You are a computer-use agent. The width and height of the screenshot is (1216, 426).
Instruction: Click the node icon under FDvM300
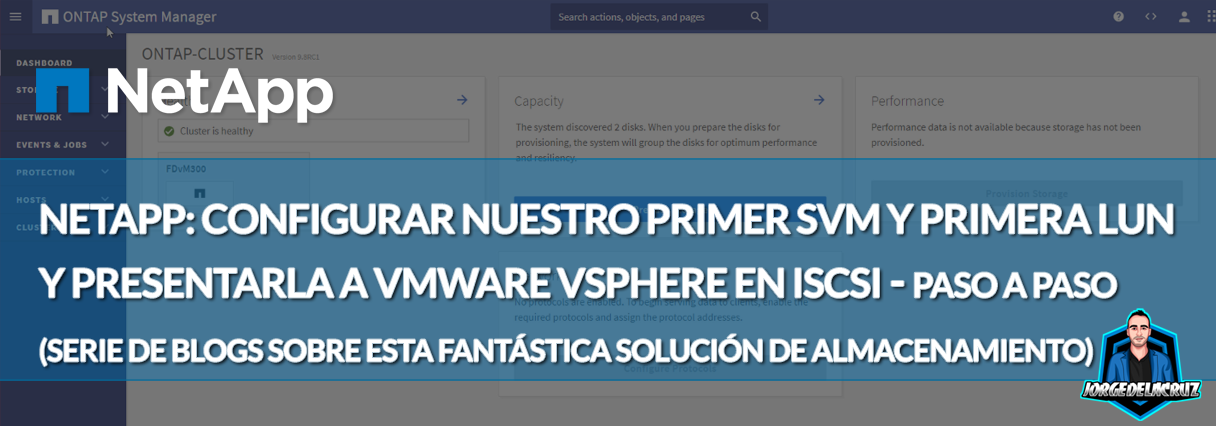click(x=199, y=192)
